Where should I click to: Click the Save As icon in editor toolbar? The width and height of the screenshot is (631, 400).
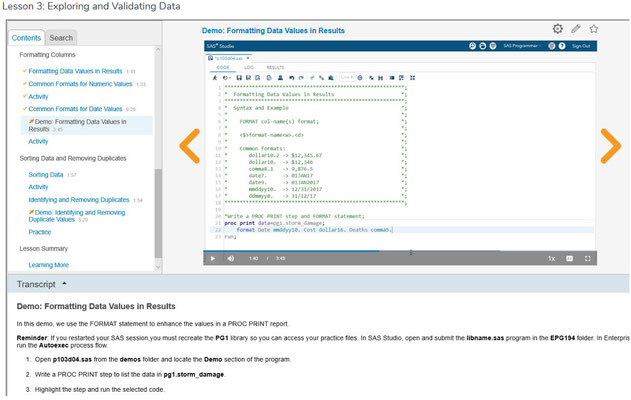click(x=248, y=78)
